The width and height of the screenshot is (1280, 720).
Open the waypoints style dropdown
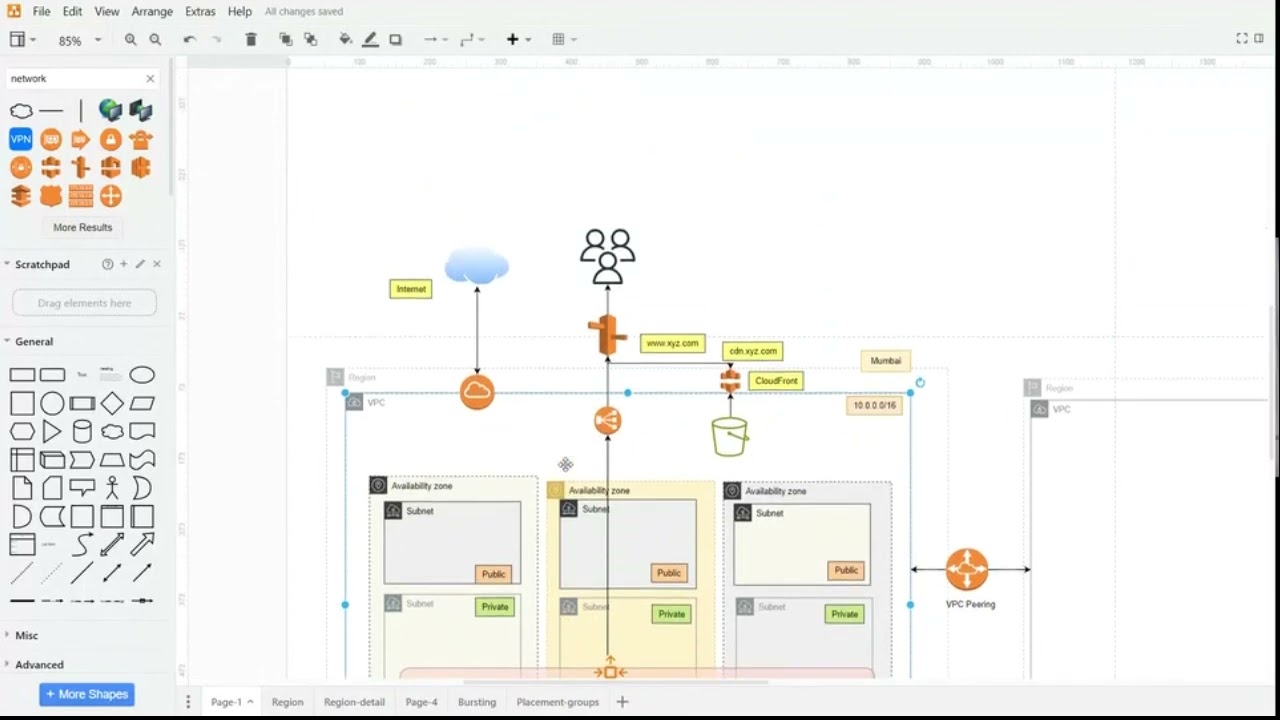pos(472,40)
